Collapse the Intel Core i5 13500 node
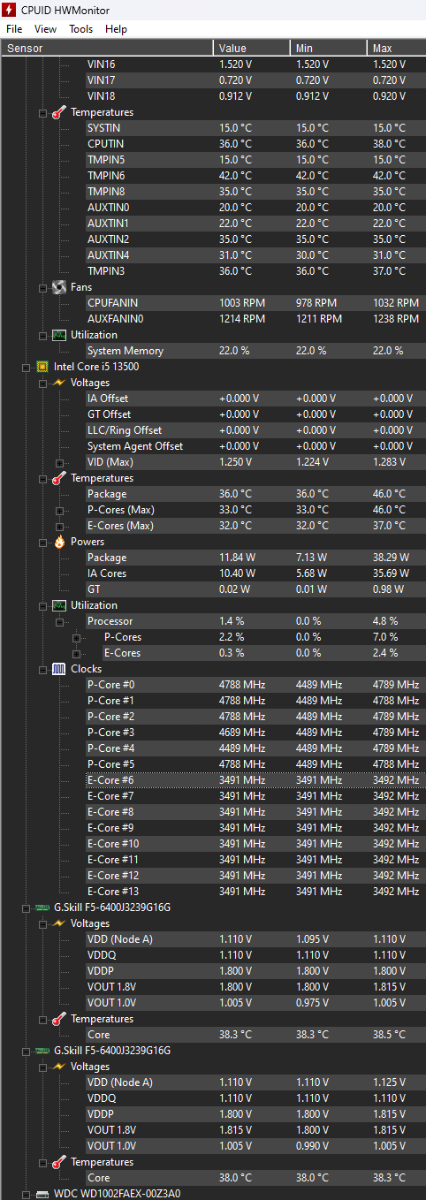 pyautogui.click(x=25, y=367)
